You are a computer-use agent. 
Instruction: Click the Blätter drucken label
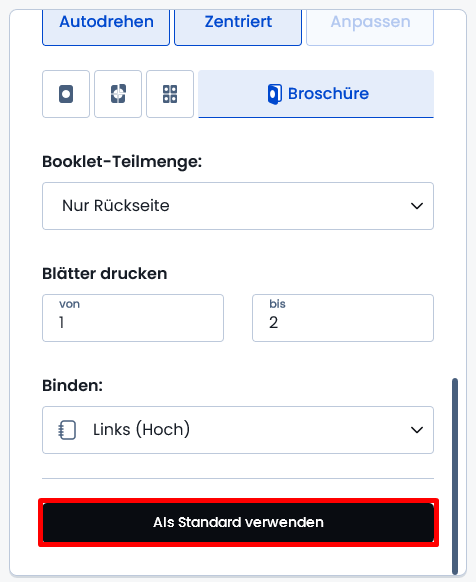pos(105,274)
